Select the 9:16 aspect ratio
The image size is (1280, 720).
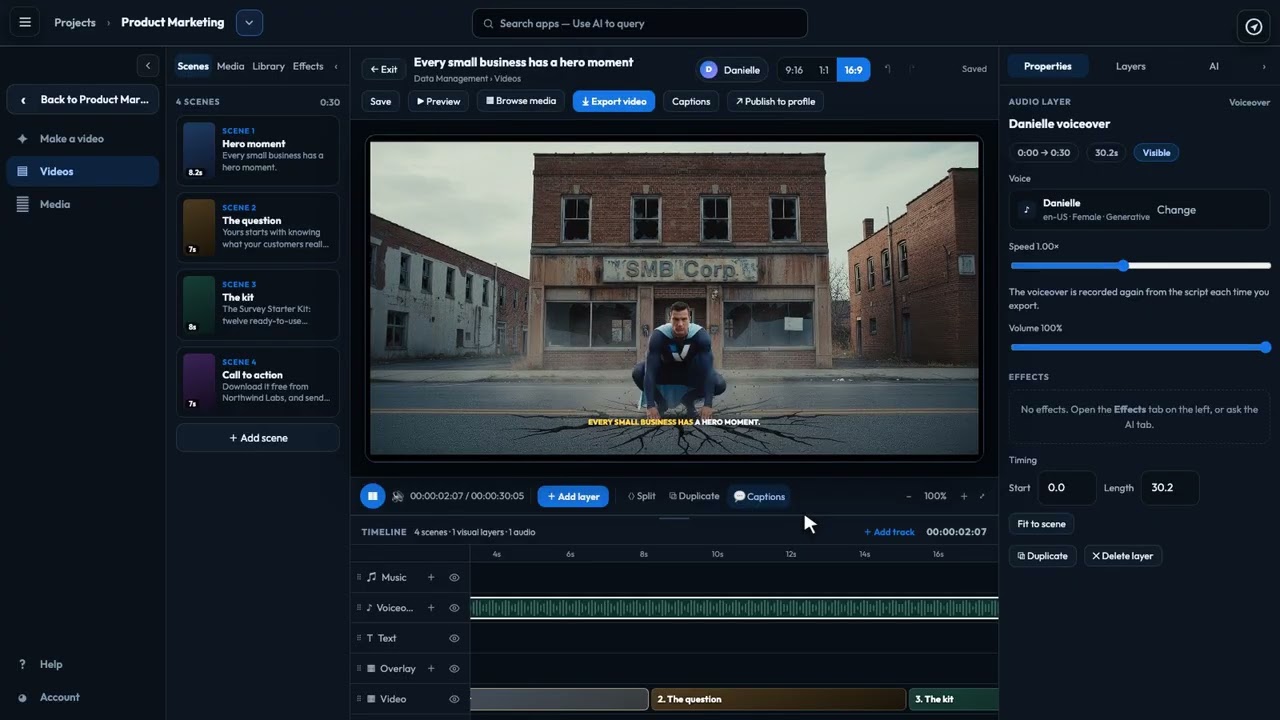[794, 70]
